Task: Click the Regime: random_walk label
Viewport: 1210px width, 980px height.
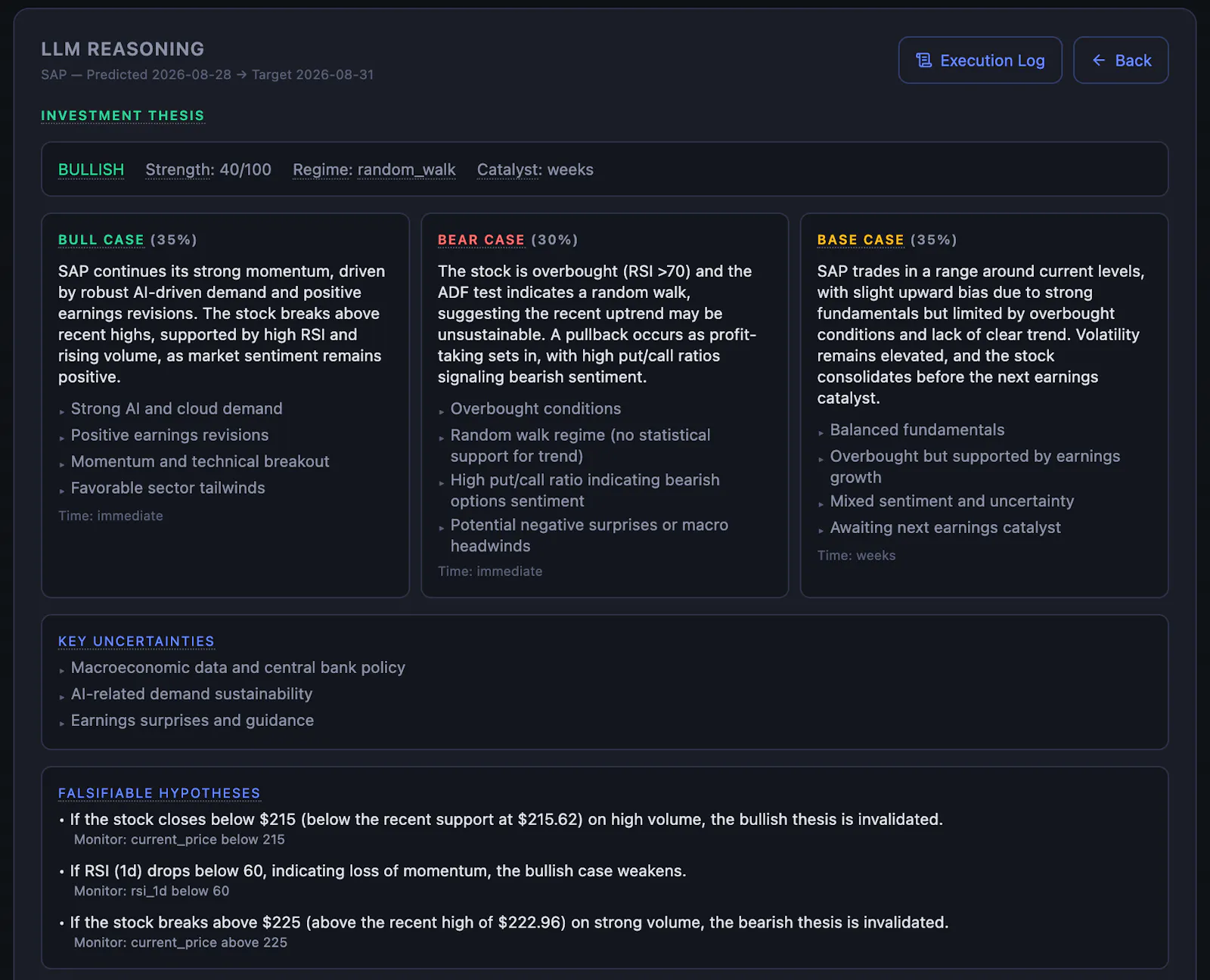Action: (x=374, y=169)
